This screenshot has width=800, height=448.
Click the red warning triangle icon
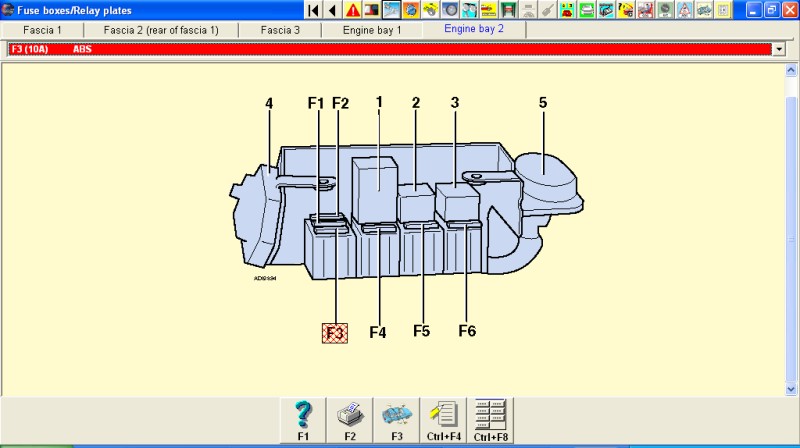click(353, 10)
